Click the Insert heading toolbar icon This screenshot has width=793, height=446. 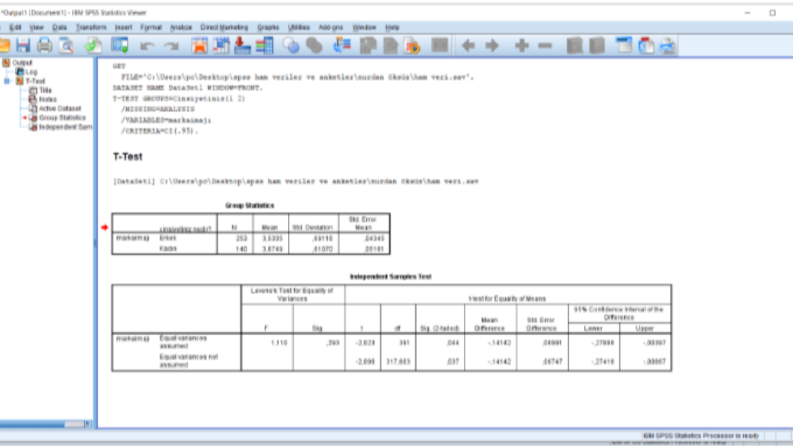point(624,46)
